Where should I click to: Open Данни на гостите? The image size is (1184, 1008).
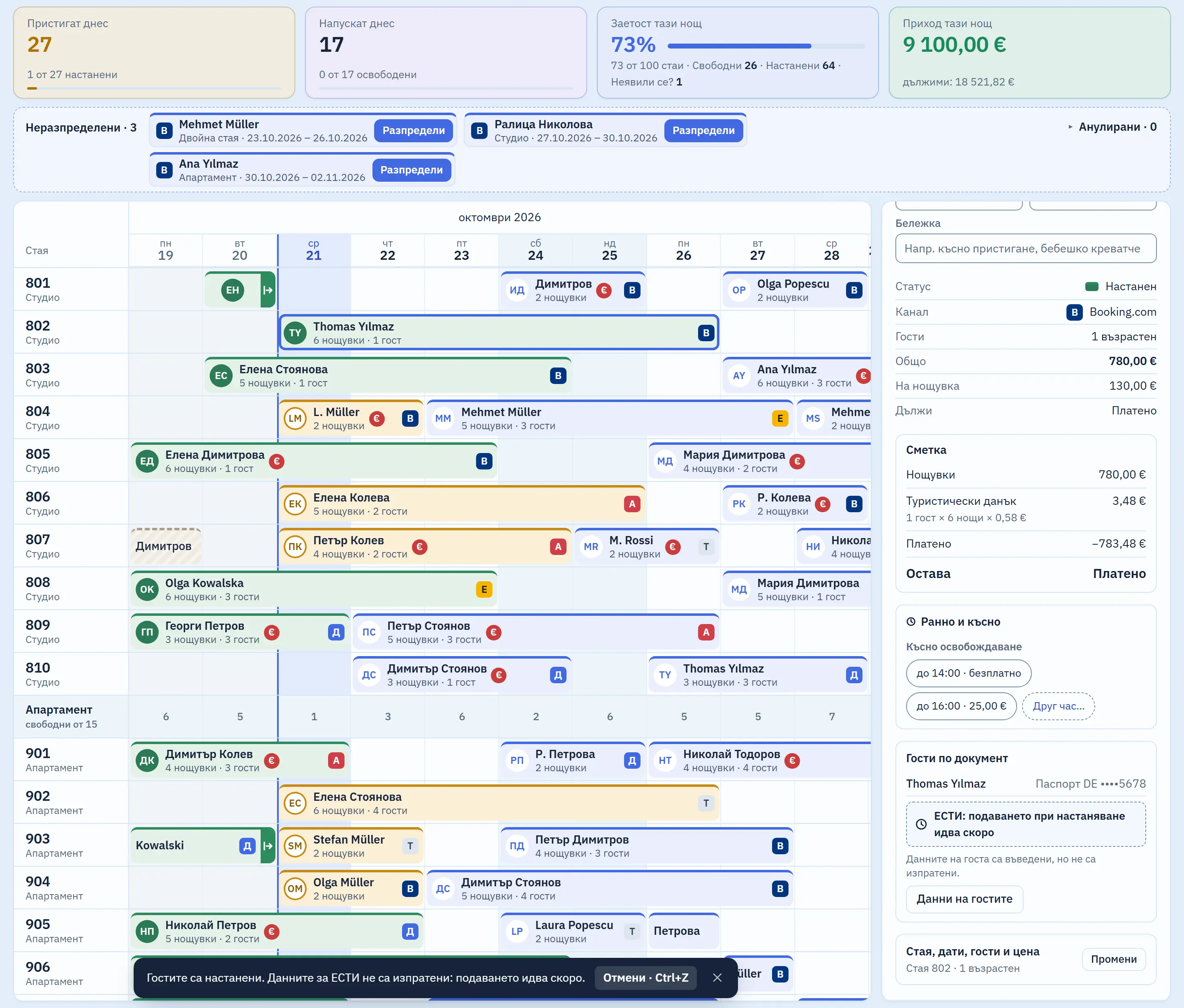(964, 899)
